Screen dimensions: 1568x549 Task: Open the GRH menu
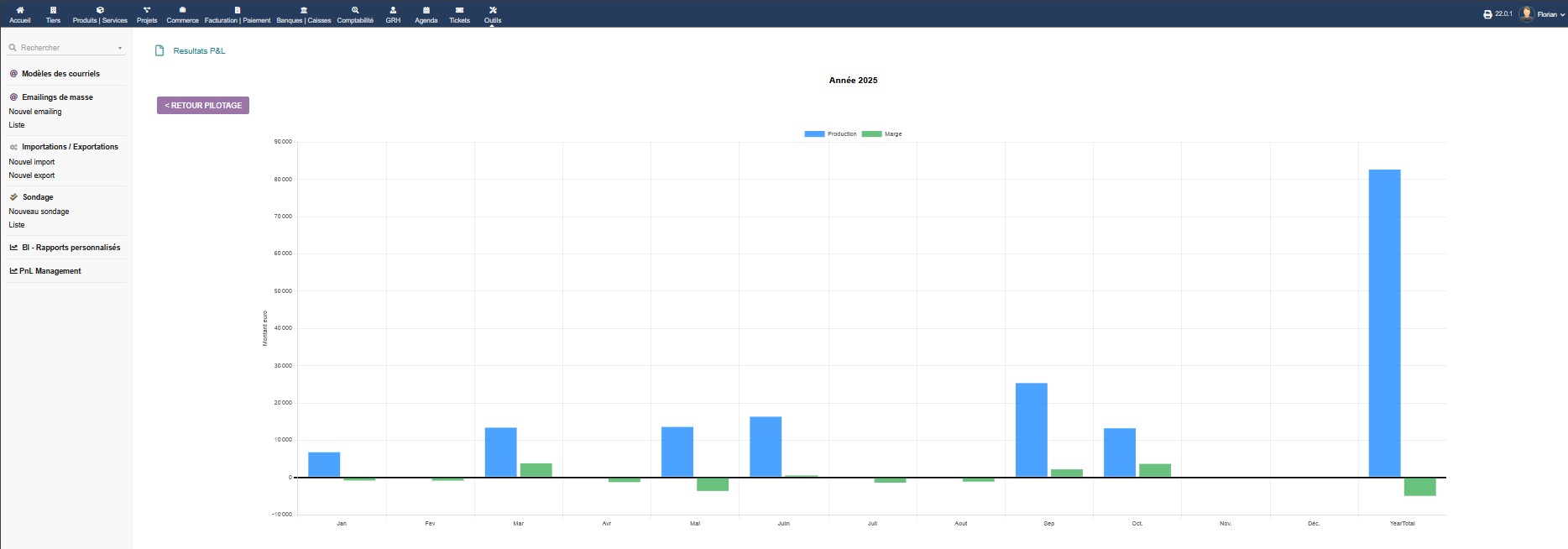coord(393,14)
